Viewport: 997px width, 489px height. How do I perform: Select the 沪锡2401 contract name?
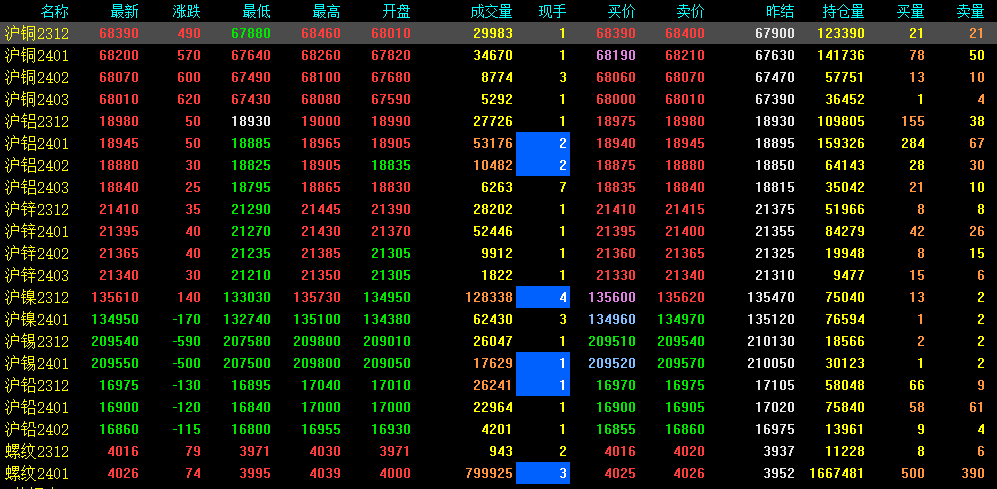36,364
